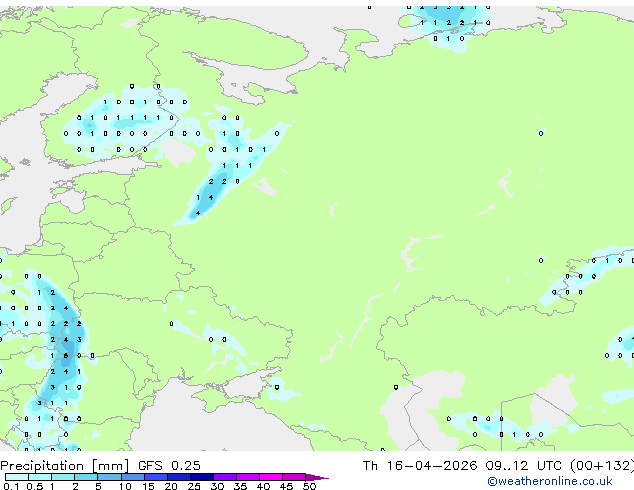Click the purple arrow tip past 50
Image resolution: width=634 pixels, height=490 pixels.
317,477
